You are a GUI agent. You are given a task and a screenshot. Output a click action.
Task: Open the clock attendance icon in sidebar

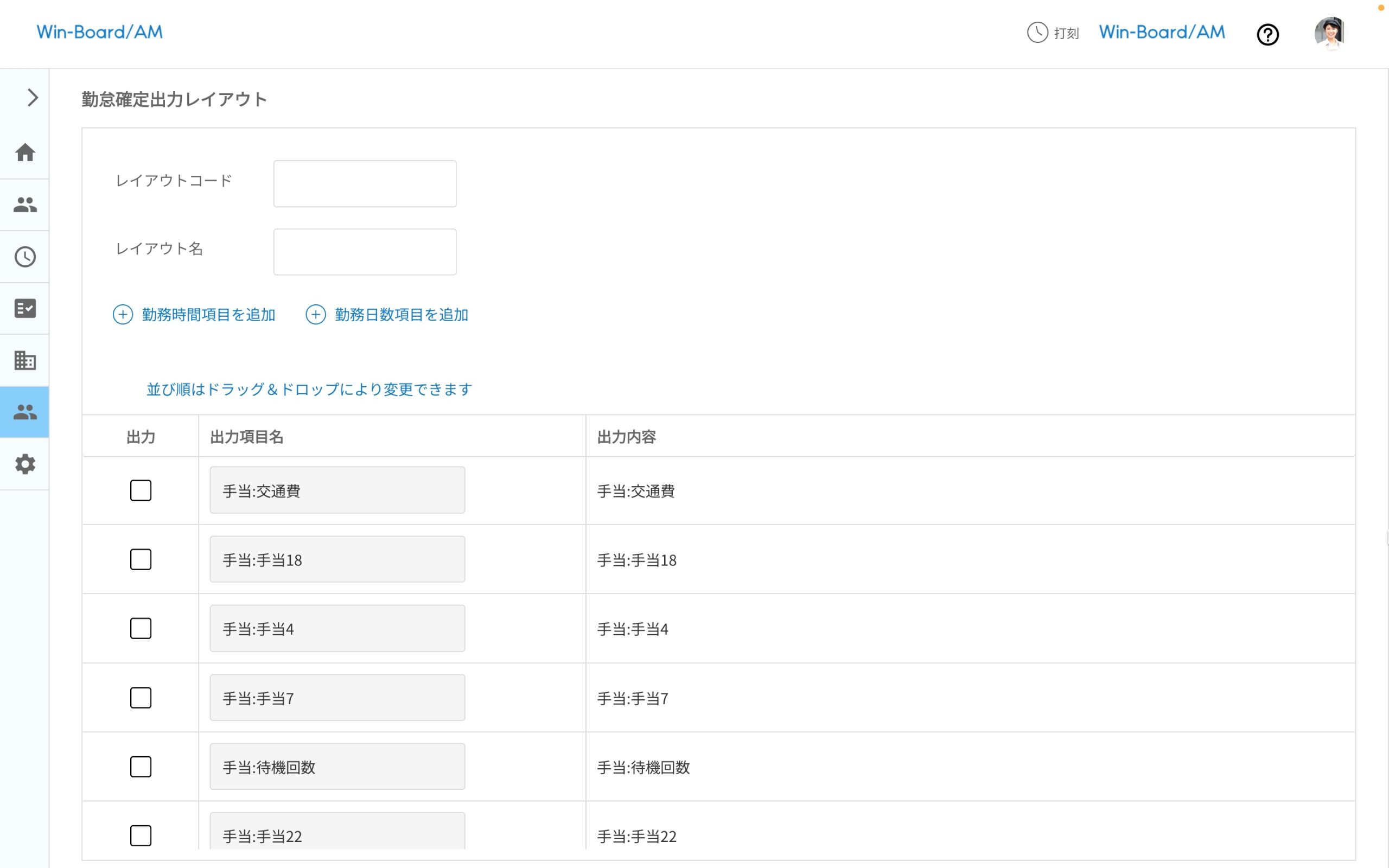24,257
